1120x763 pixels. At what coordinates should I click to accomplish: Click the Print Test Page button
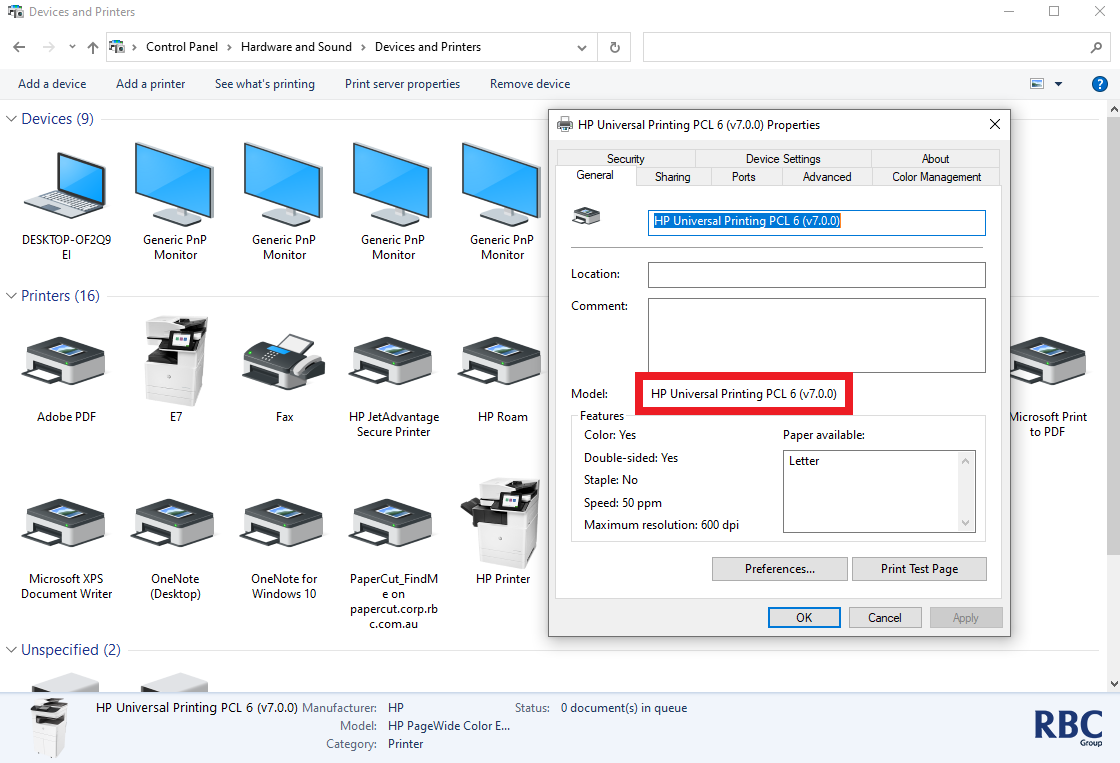[918, 568]
